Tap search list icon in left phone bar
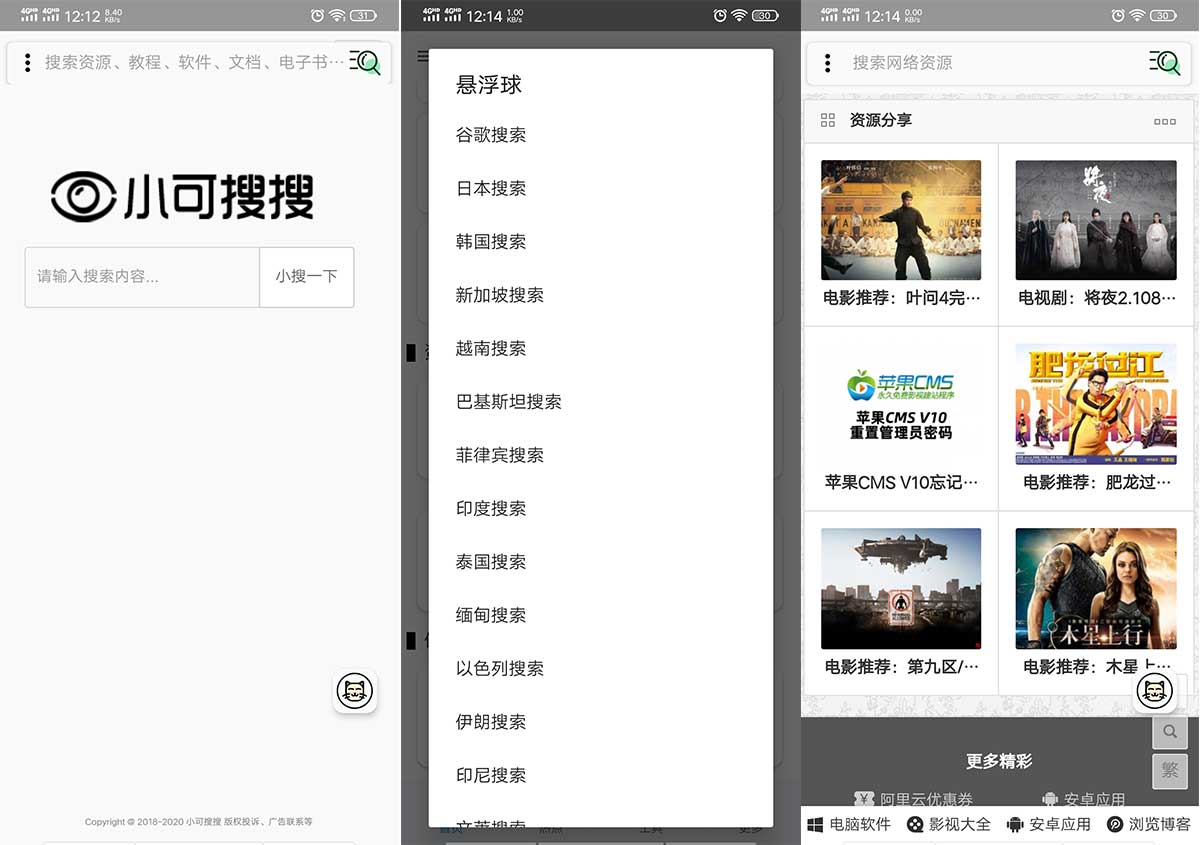 365,62
